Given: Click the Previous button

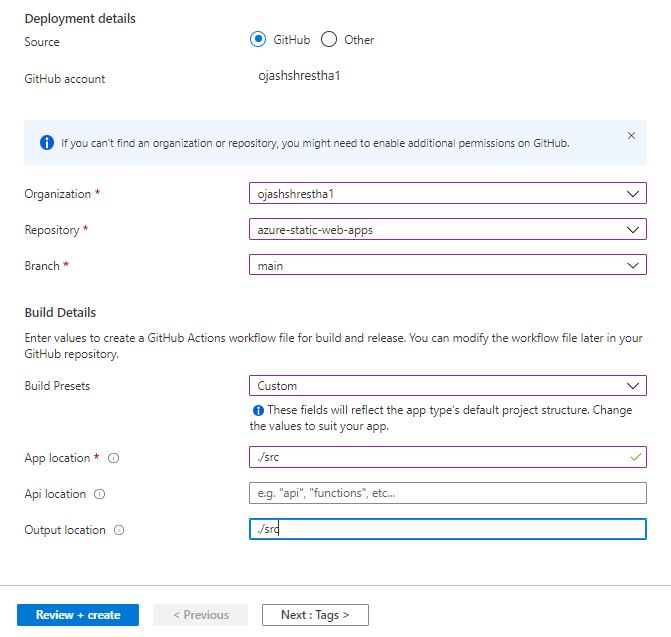Looking at the screenshot, I should pyautogui.click(x=200, y=615).
